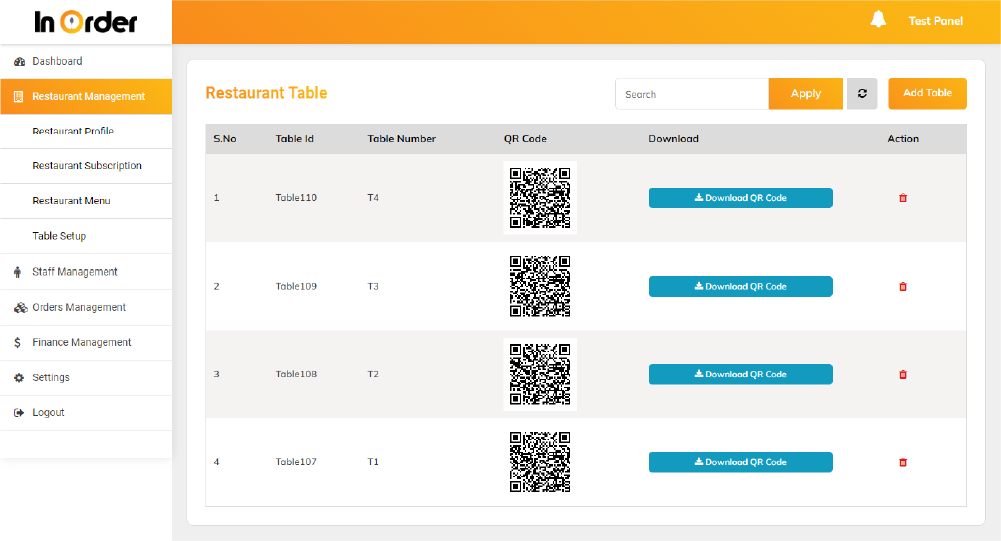Select the Table110 cell
This screenshot has height=541, width=1001.
tap(296, 198)
